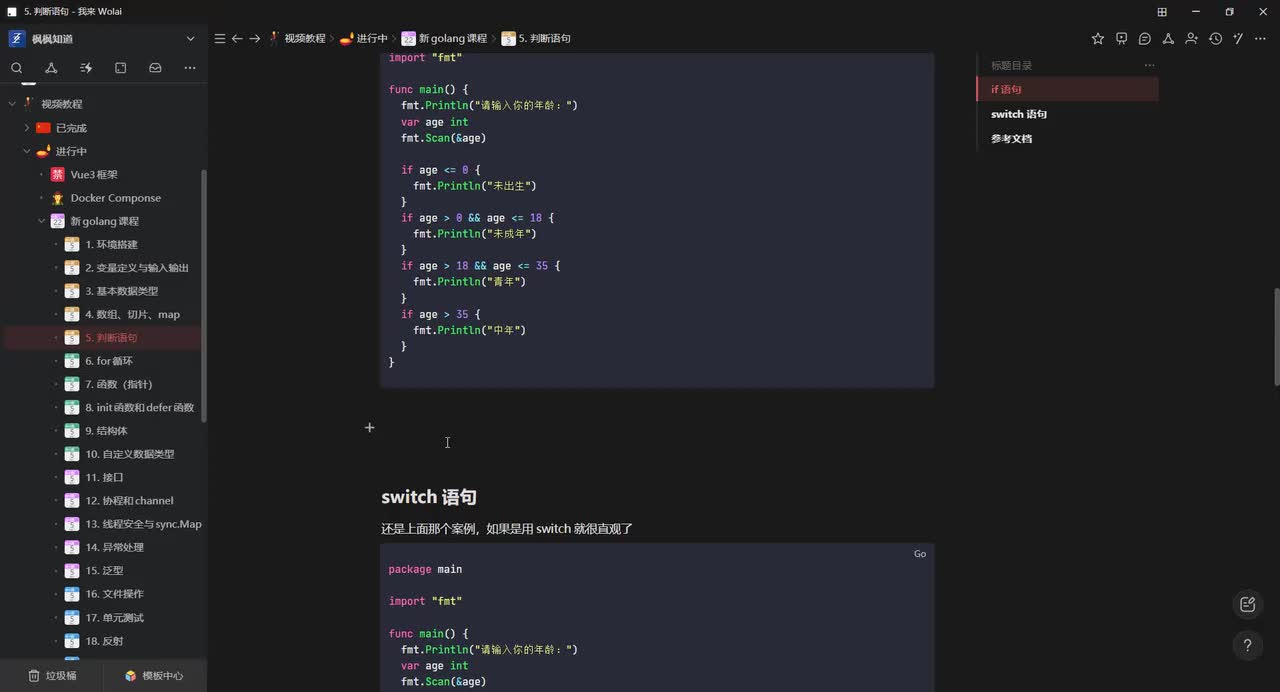Open page 6. for 循环

(x=109, y=361)
